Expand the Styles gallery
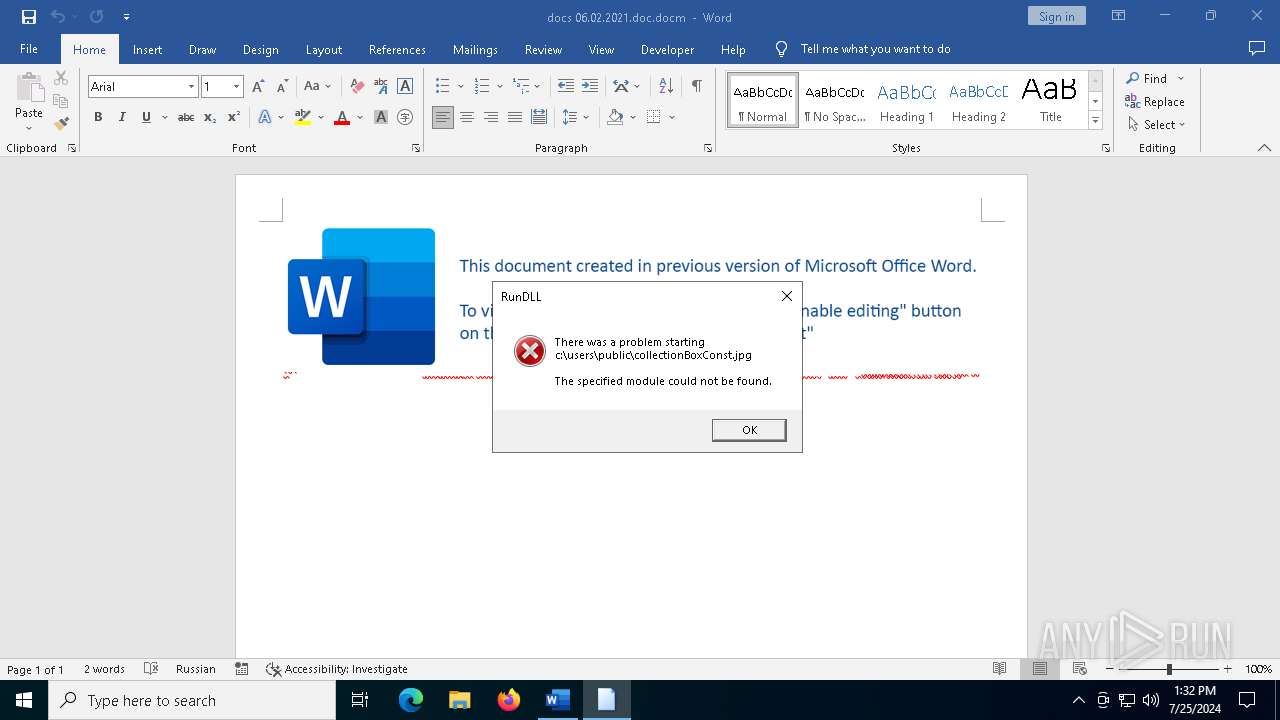Screen dimensions: 1280x720 1095,121
